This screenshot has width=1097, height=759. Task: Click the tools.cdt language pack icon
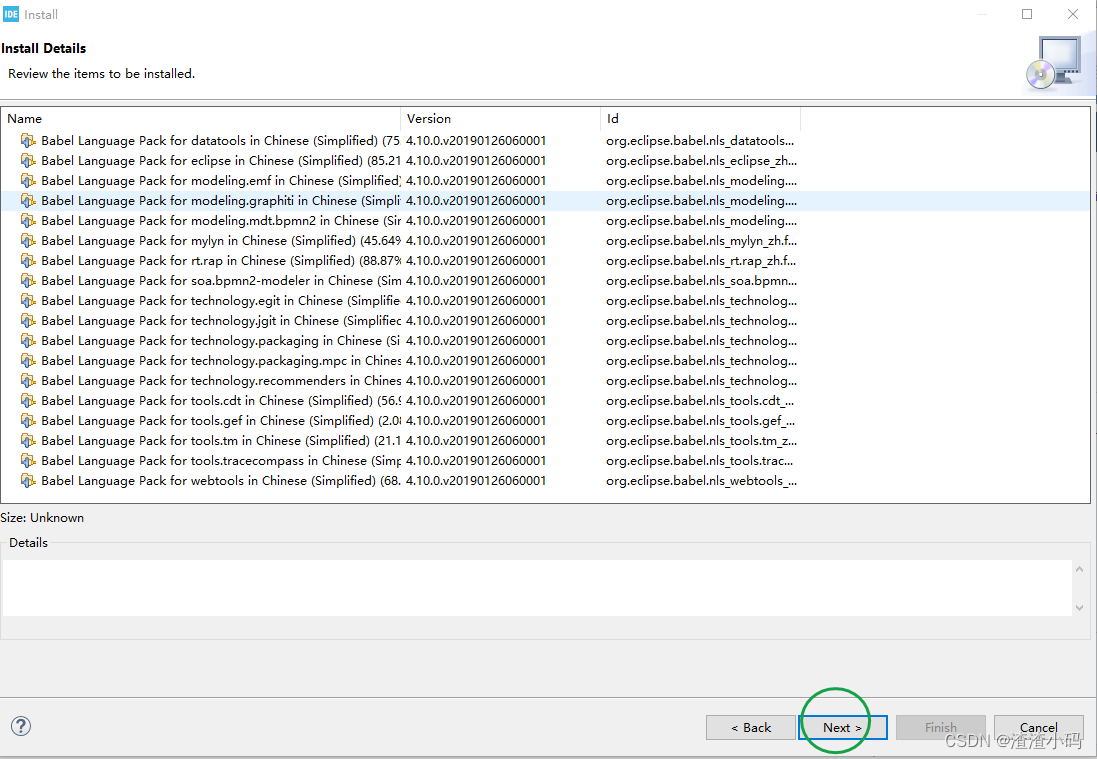[x=28, y=401]
